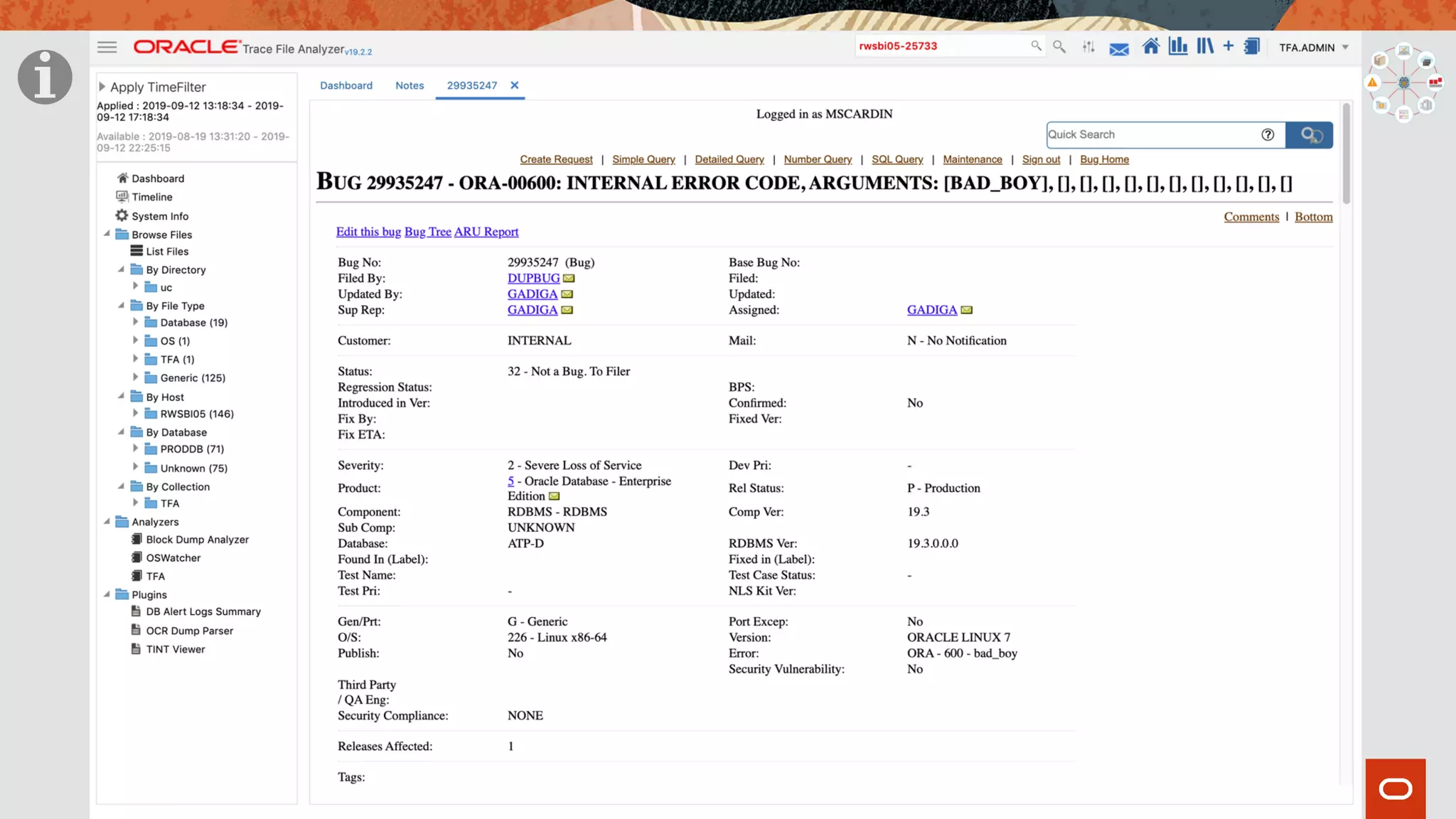The height and width of the screenshot is (819, 1456).
Task: Click the Maintenance menu link
Action: (973, 159)
